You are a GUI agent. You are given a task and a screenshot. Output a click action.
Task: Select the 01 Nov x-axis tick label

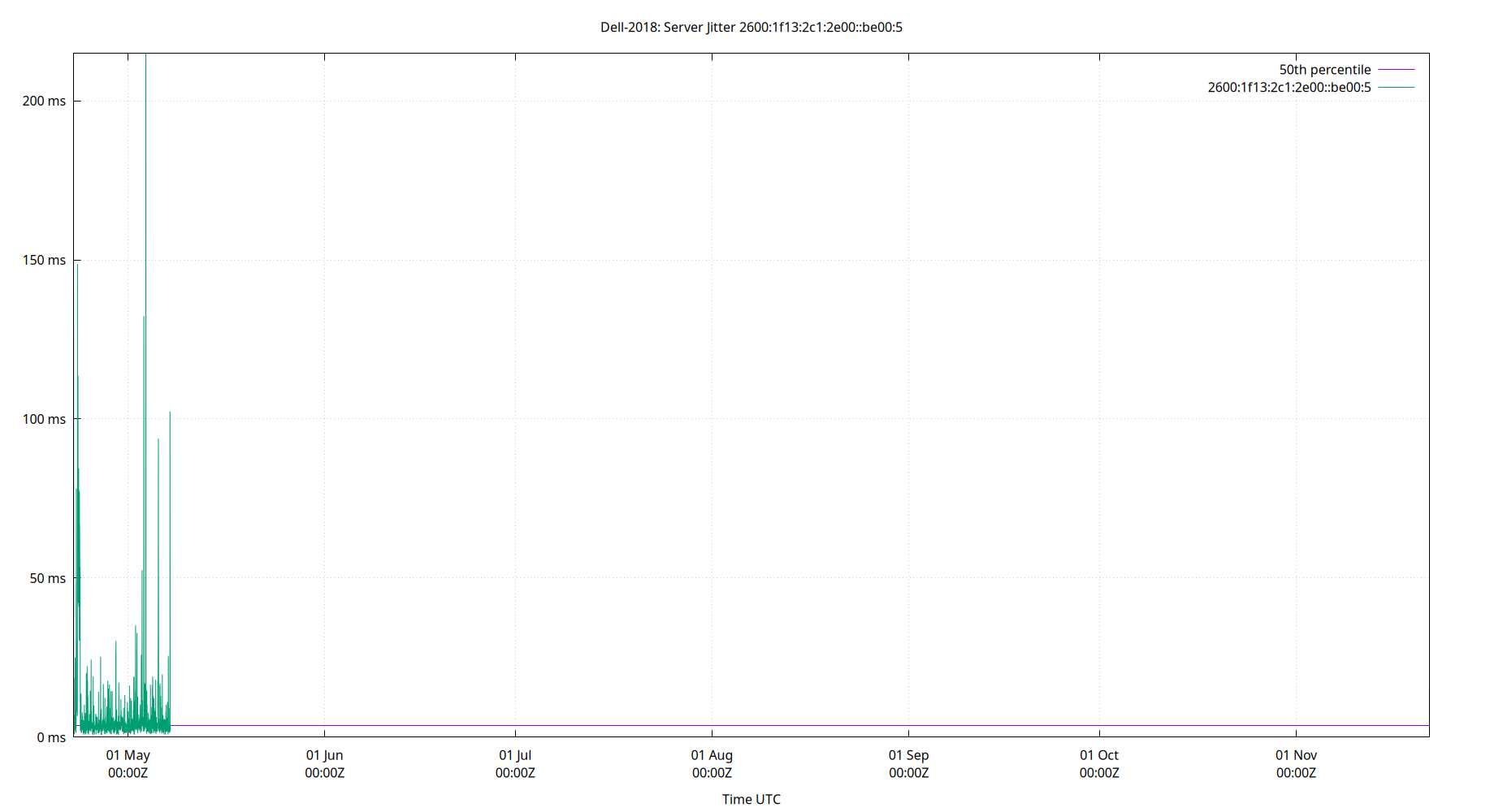pos(1296,755)
